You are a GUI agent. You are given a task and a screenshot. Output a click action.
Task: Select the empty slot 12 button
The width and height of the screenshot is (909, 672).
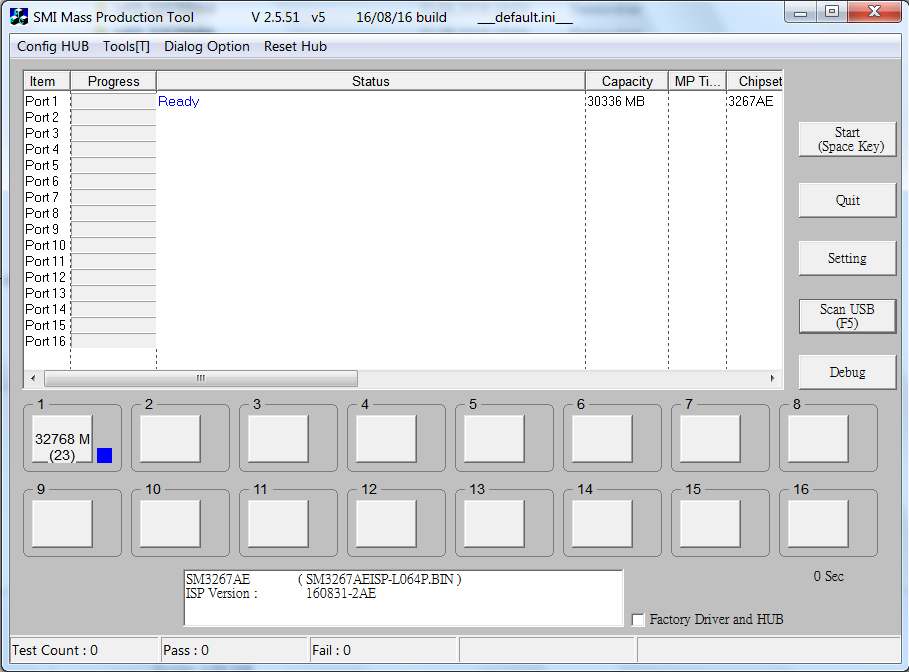pyautogui.click(x=386, y=524)
